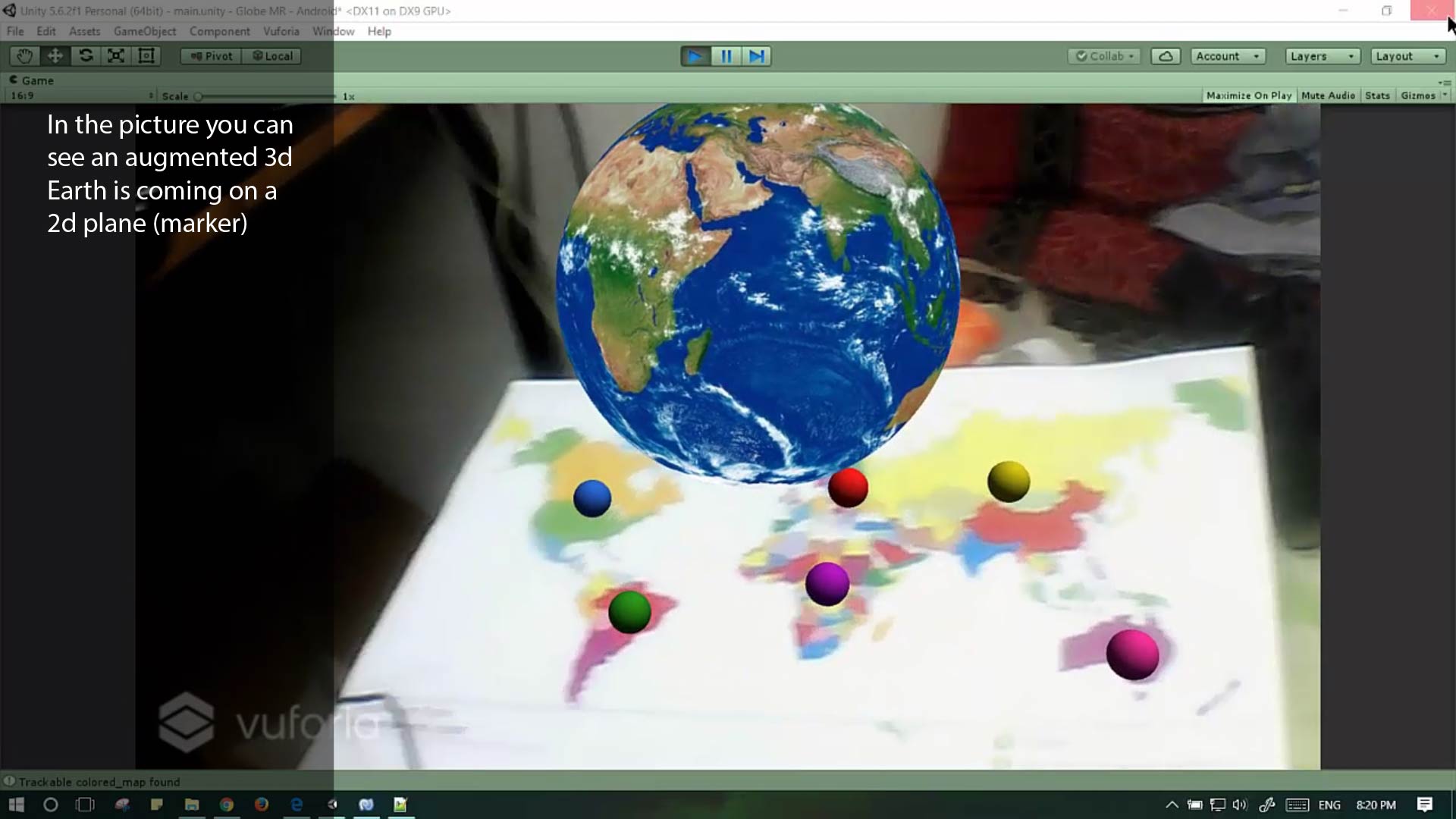
Task: Select the Hand tool
Action: (x=24, y=56)
